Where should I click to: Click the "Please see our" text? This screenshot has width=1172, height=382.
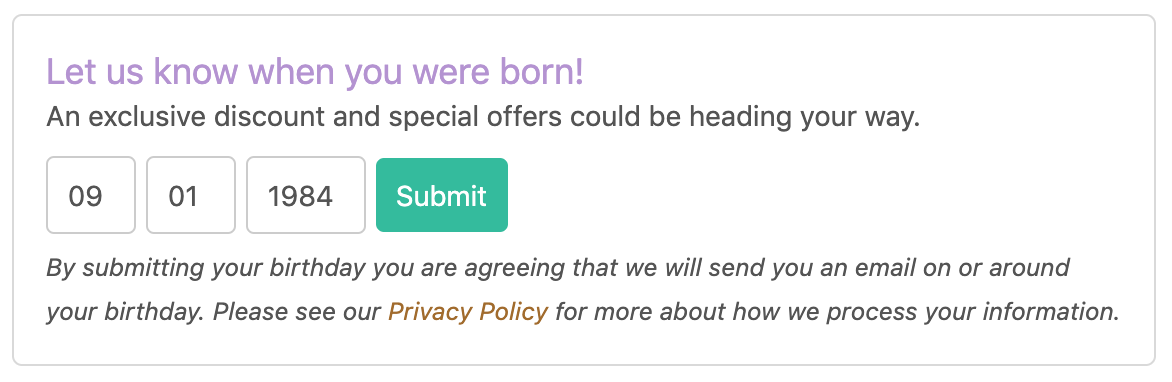(x=297, y=312)
